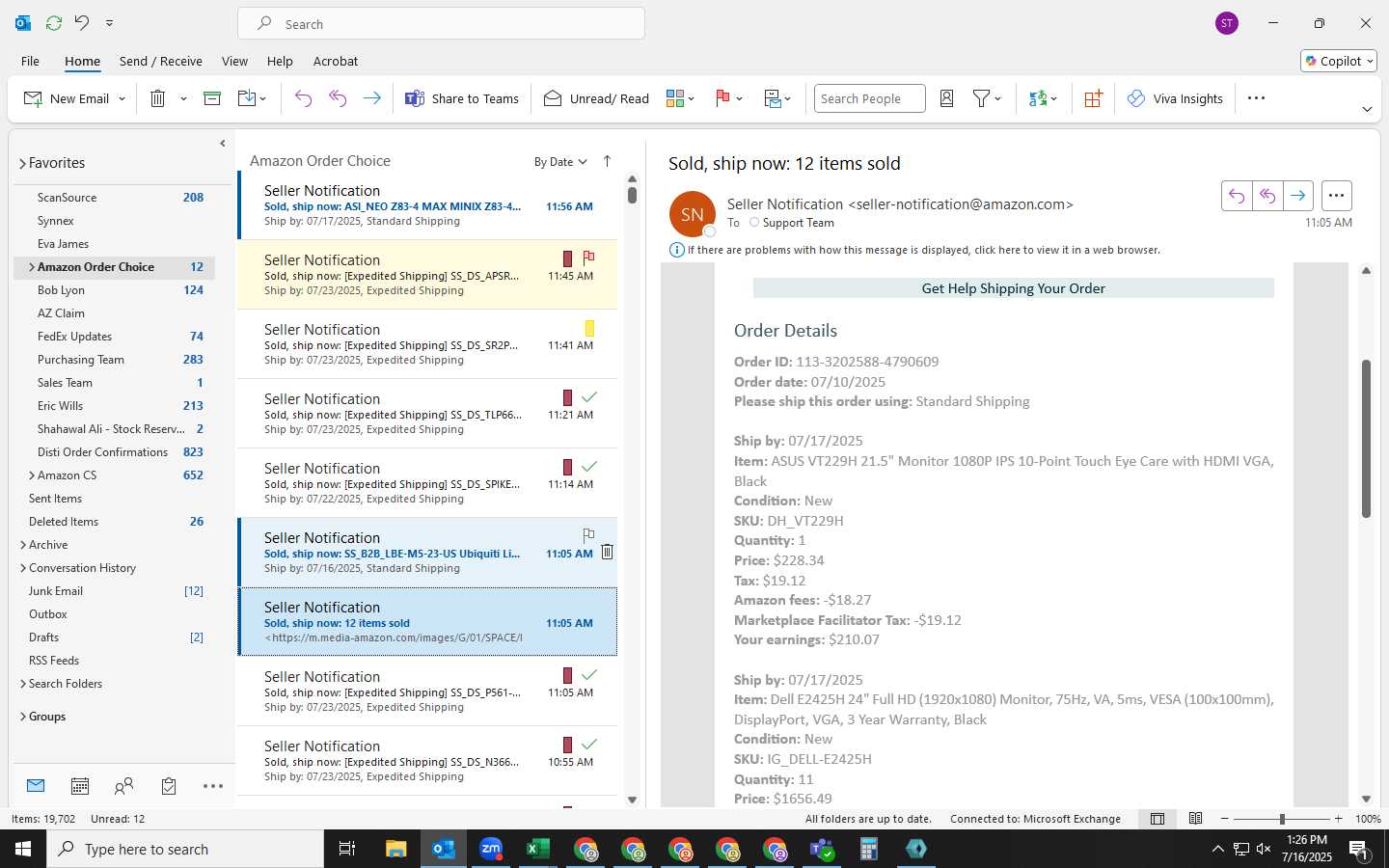
Task: Open the Acrobat tab
Action: (336, 61)
